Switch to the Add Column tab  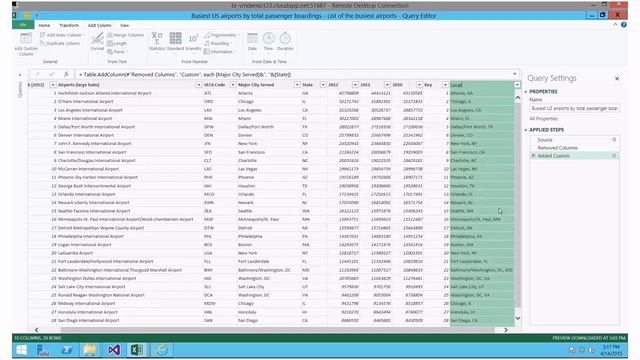coord(99,25)
